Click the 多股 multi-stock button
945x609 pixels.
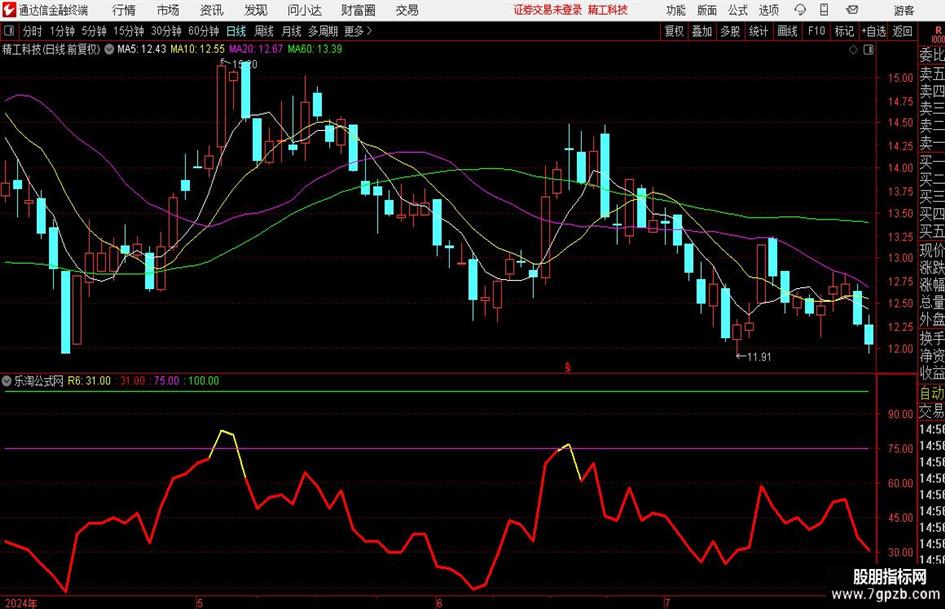pos(730,31)
